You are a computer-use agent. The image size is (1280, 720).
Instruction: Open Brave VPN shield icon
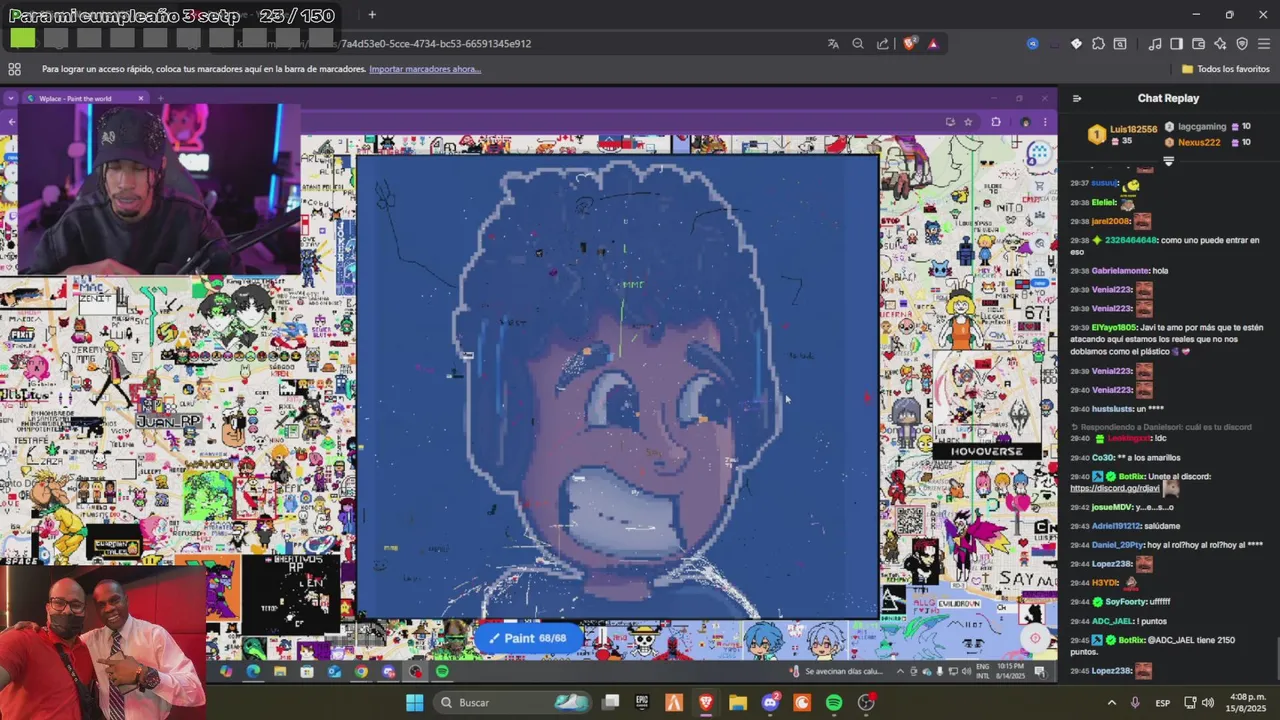tap(1242, 44)
